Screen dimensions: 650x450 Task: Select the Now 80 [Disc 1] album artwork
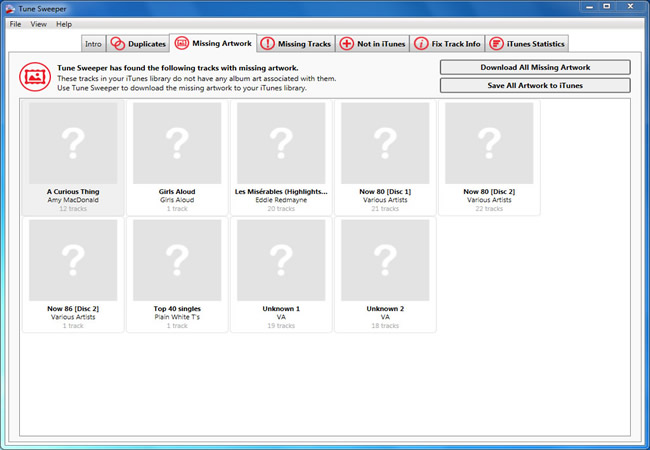click(385, 143)
